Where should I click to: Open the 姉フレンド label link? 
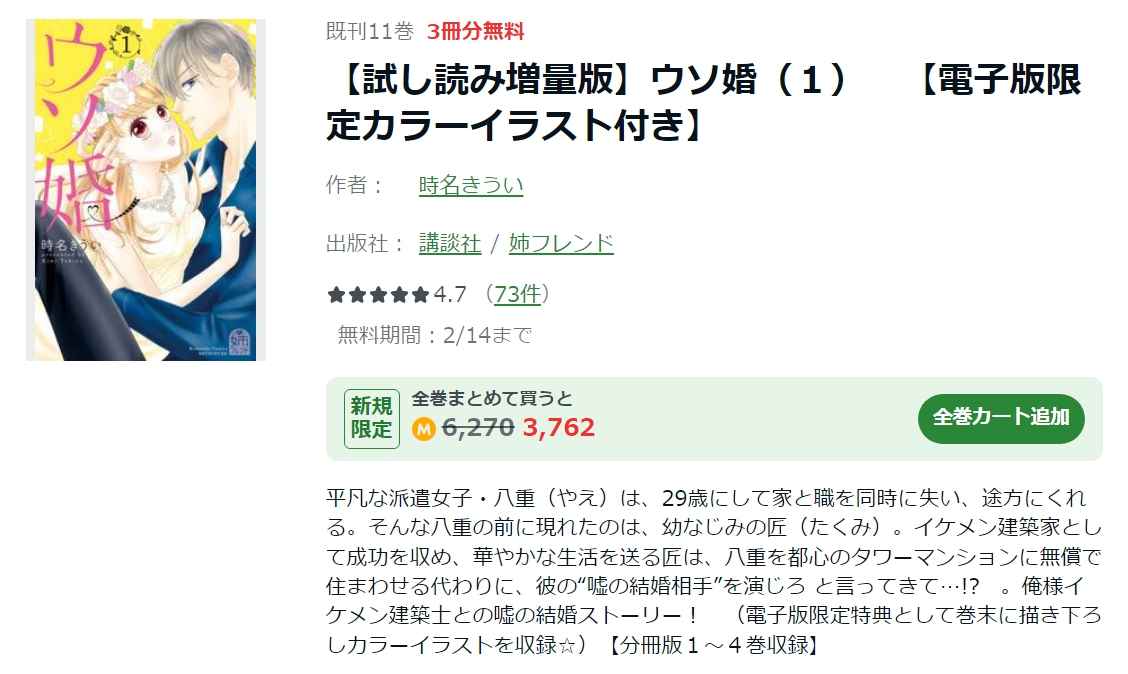(561, 243)
